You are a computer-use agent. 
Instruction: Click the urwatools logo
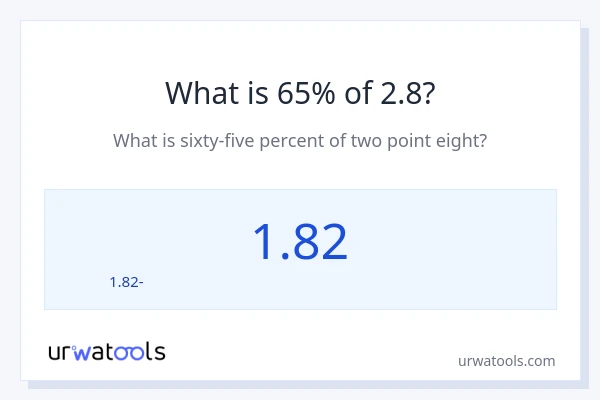pos(107,351)
